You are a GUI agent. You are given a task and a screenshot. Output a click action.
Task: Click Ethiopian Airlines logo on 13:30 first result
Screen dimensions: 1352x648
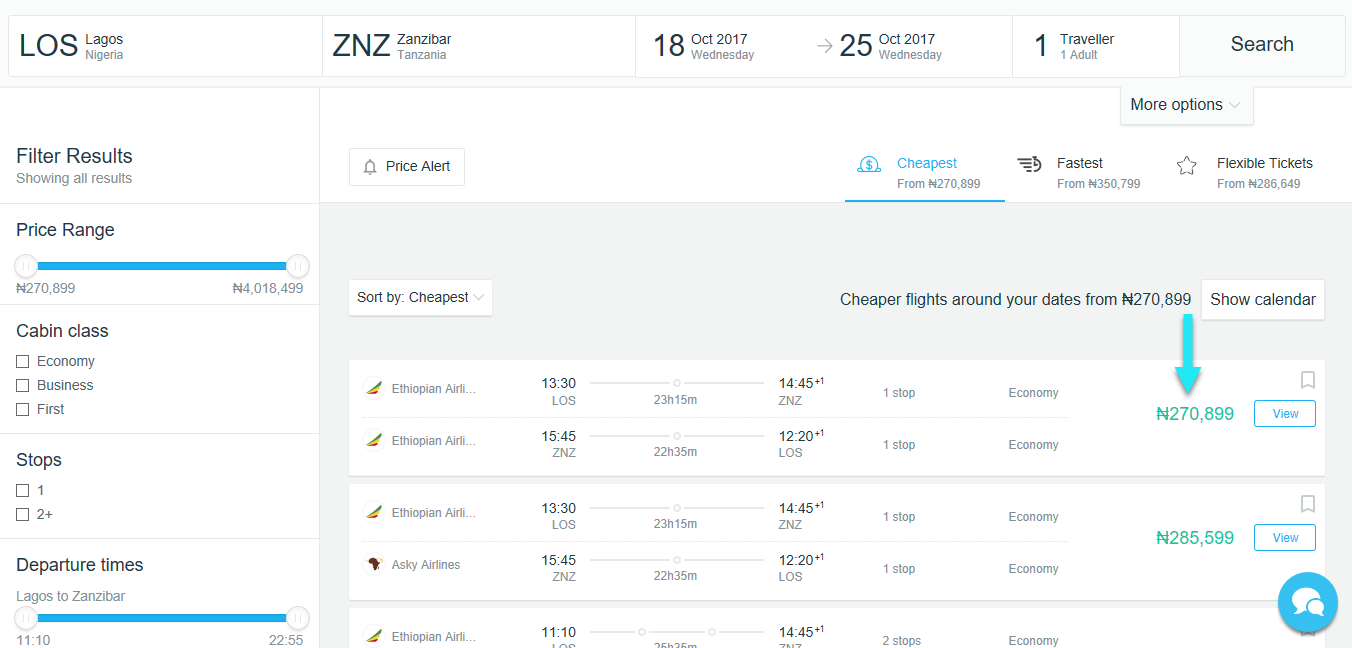pos(373,388)
